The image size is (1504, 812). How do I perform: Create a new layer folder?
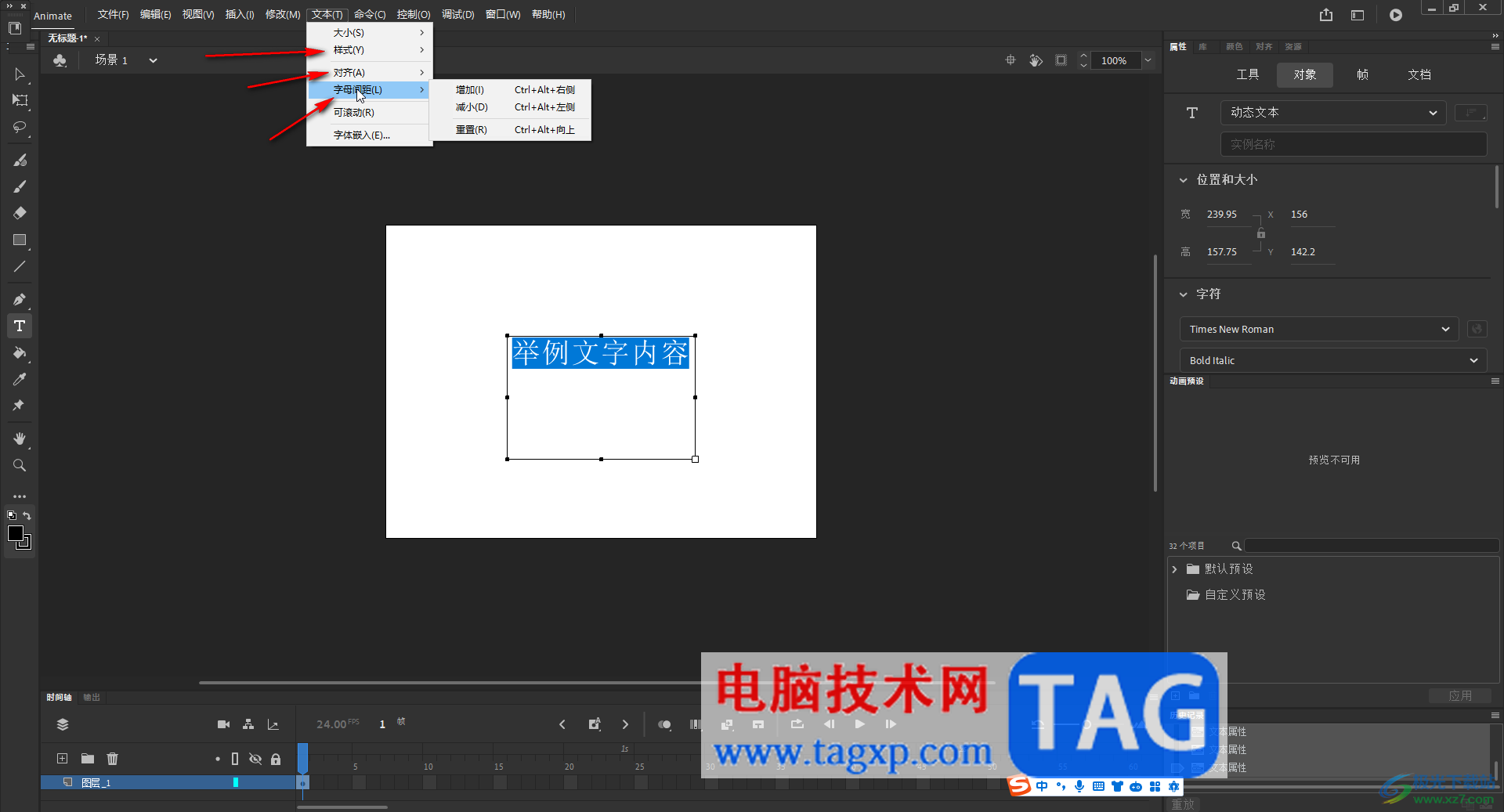[88, 758]
